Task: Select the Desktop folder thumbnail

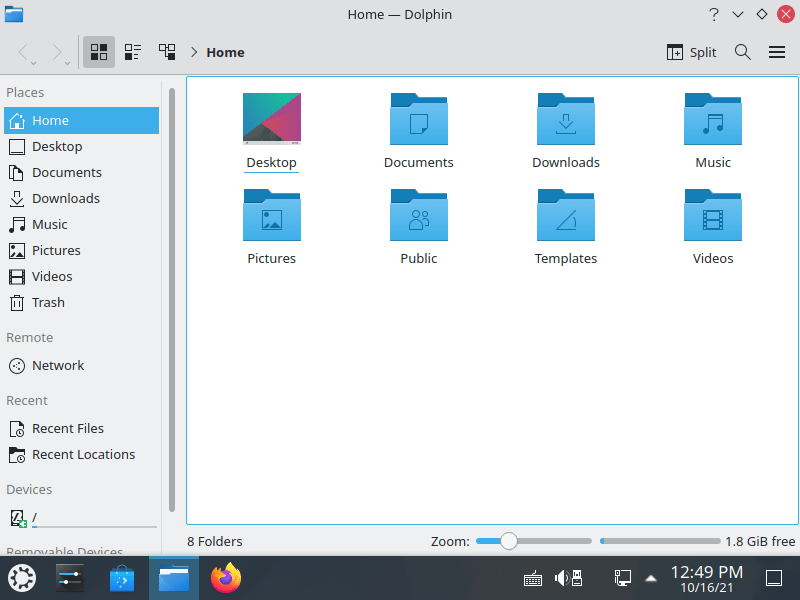Action: (x=271, y=118)
